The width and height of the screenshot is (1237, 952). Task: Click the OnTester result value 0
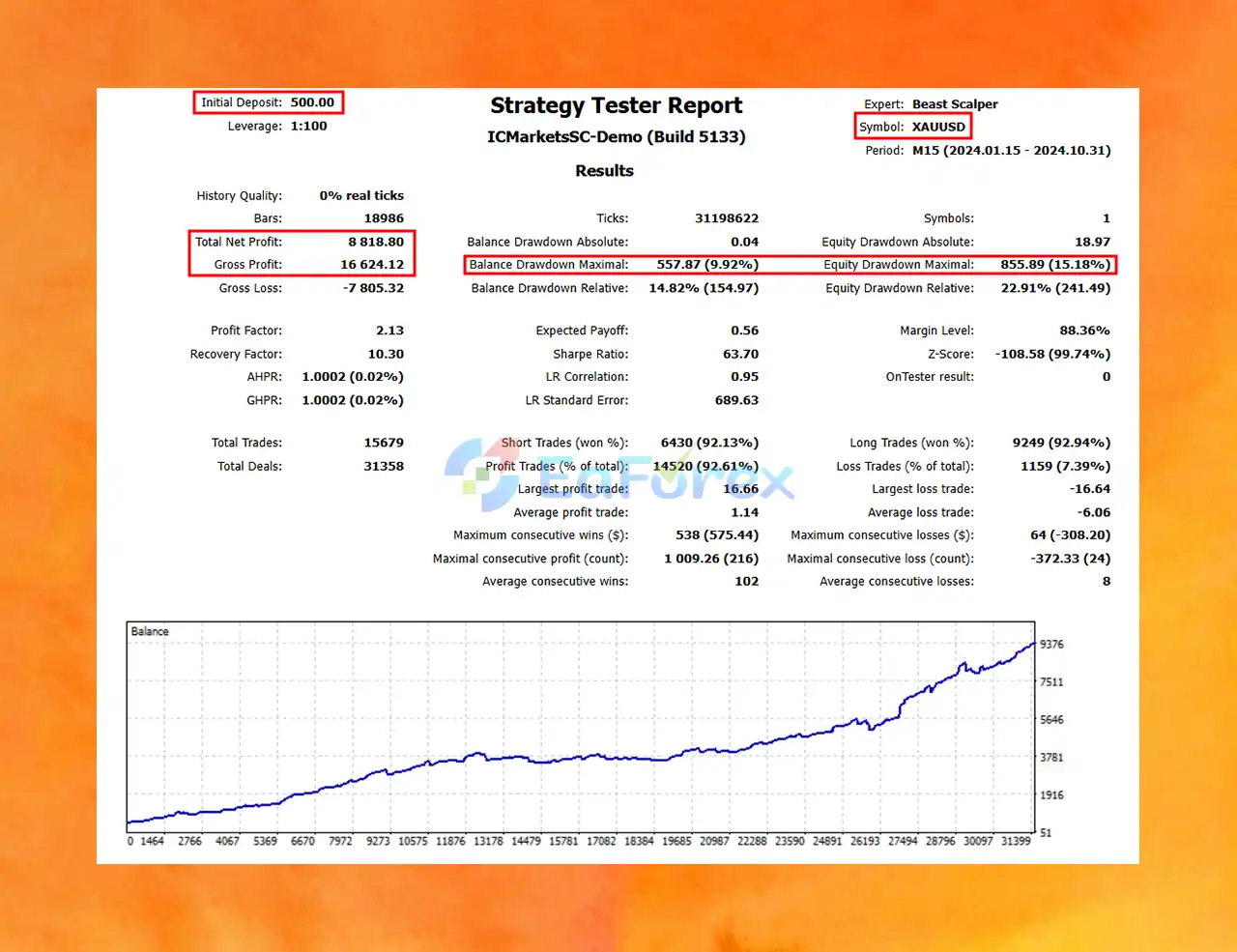coord(1107,377)
